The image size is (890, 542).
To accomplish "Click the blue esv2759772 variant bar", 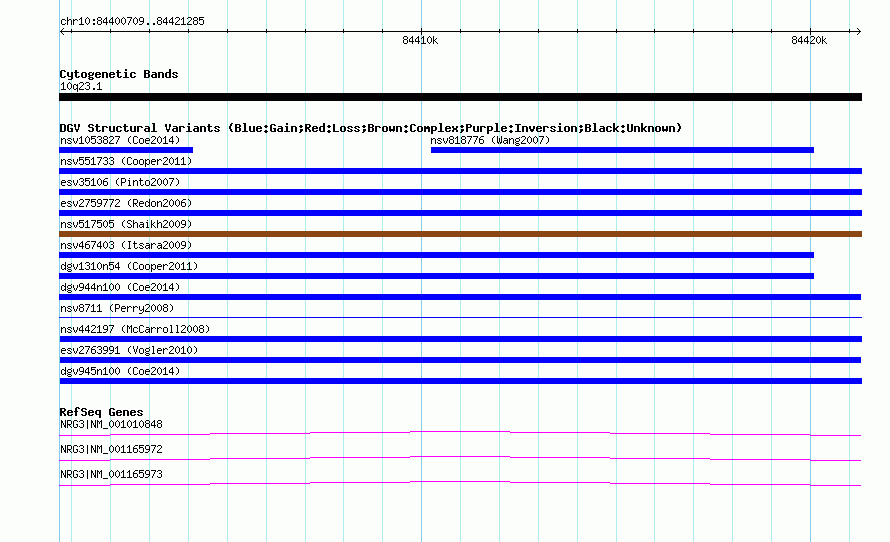I will tap(460, 213).
